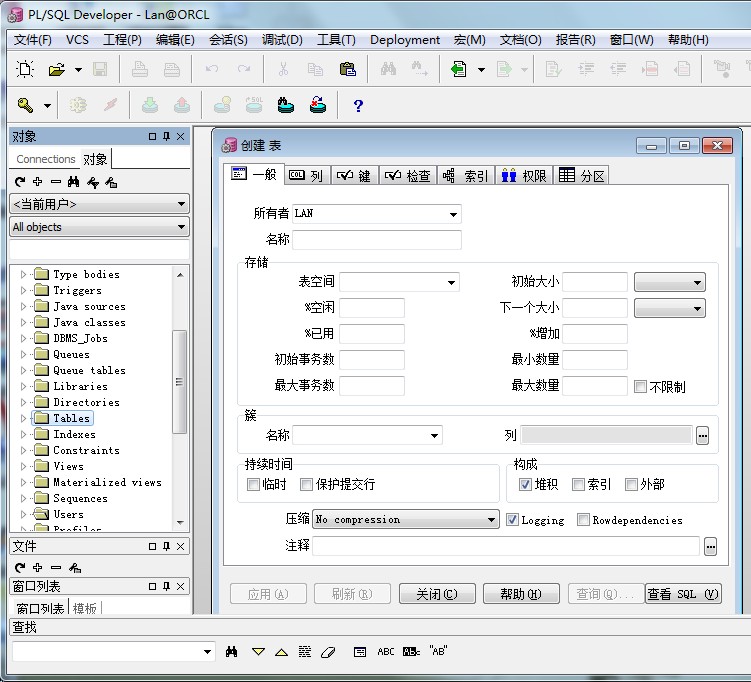The image size is (751, 682).
Task: Expand the Views tree node
Action: click(23, 466)
